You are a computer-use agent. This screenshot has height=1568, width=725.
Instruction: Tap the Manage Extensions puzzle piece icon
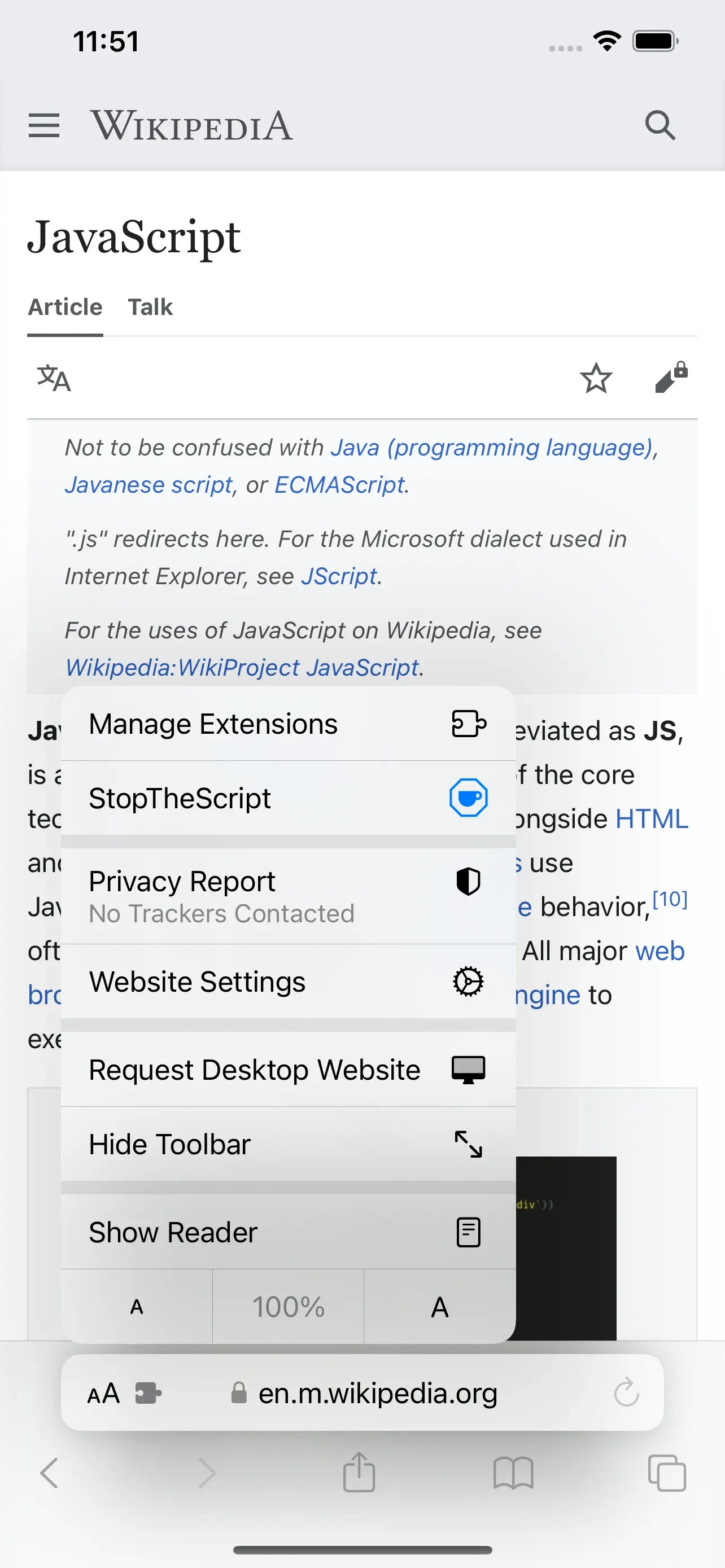468,724
